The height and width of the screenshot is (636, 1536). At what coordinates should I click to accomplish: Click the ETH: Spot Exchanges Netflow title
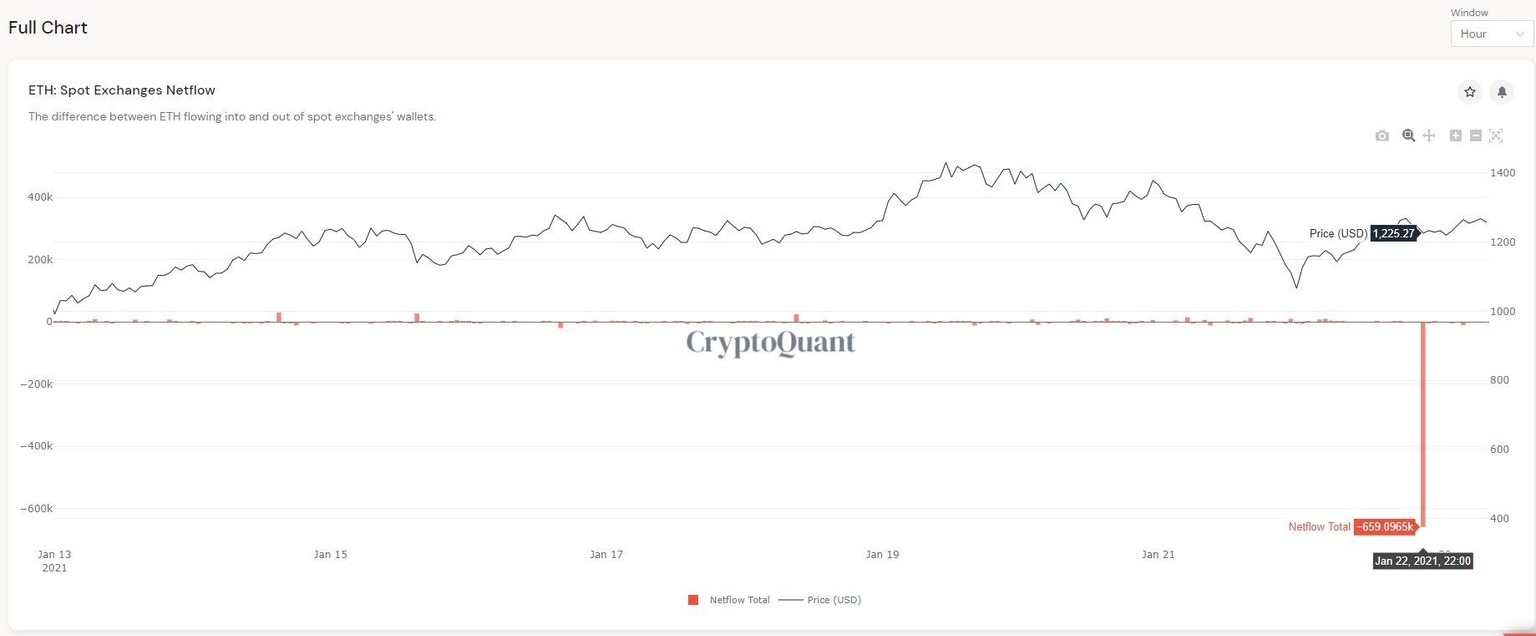(121, 90)
